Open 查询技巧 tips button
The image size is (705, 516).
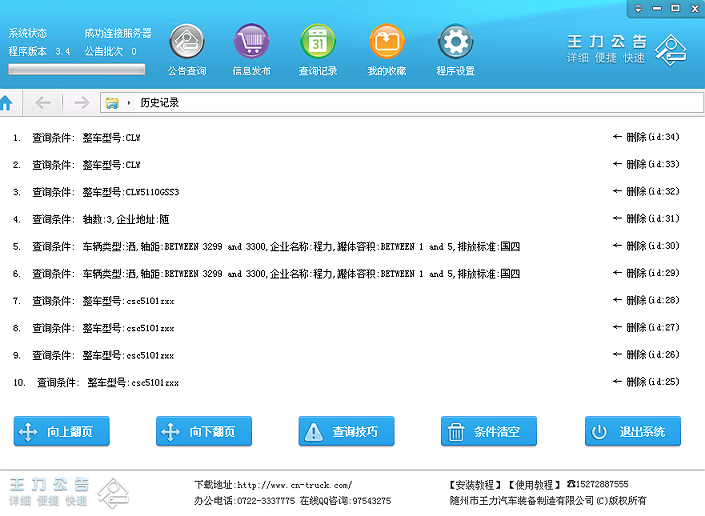[346, 431]
